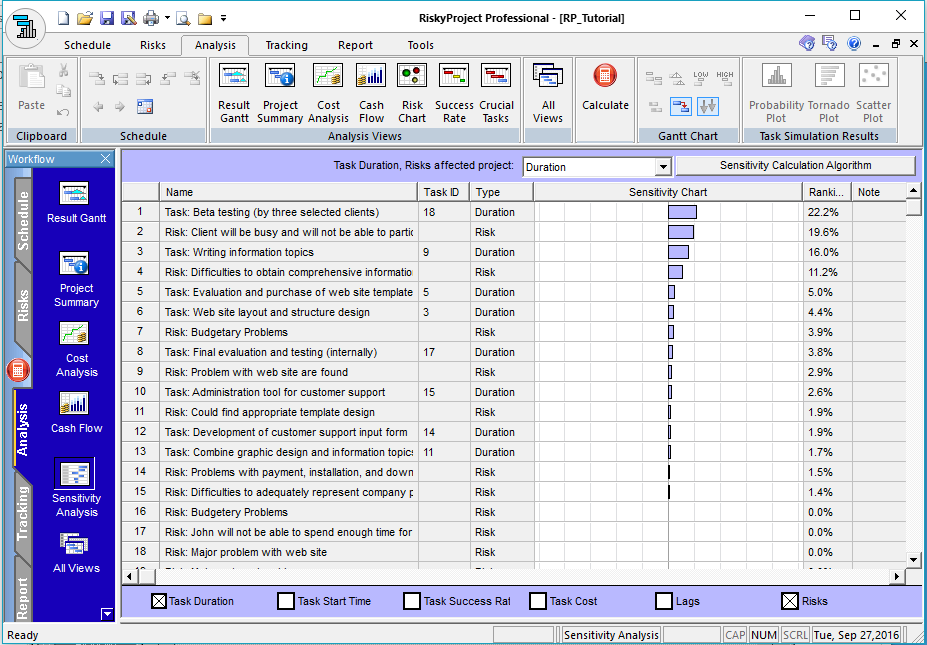Screen dimensions: 927x645
Task: Toggle the Task Duration checkbox
Action: click(x=157, y=600)
